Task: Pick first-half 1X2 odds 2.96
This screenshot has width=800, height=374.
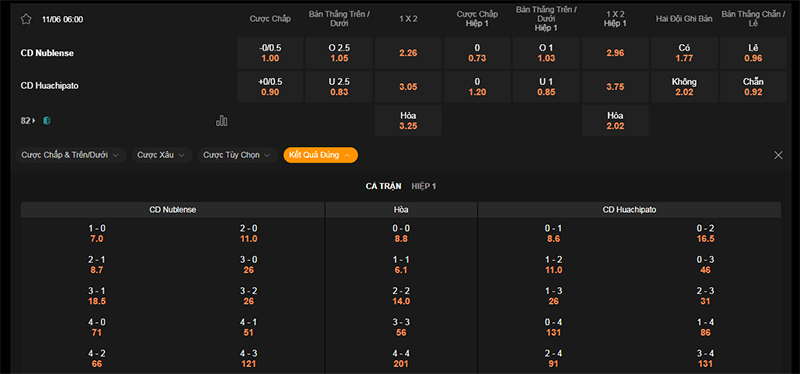Action: pos(615,53)
